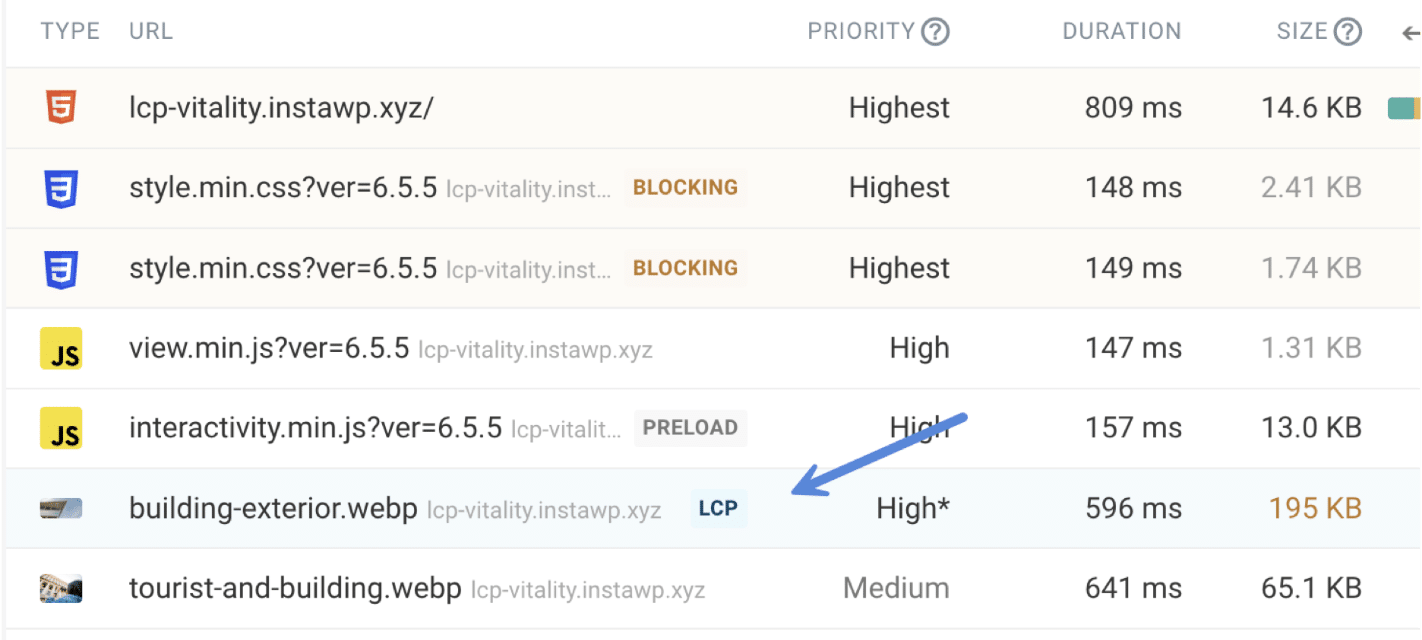Click the building-exterior.webp image thumbnail
This screenshot has width=1422, height=640.
pyautogui.click(x=60, y=508)
